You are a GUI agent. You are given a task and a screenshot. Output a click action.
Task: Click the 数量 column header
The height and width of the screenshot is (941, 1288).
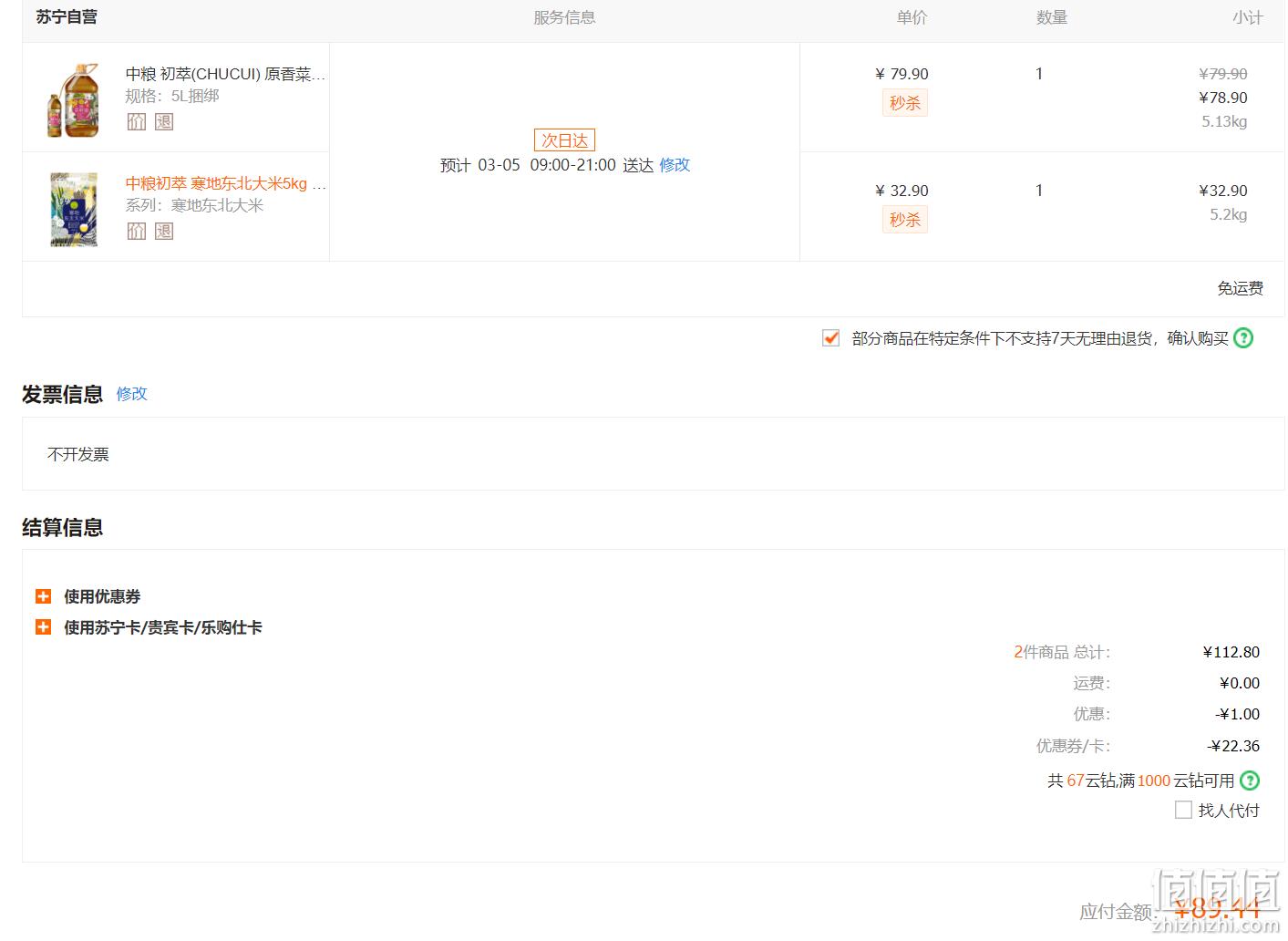point(1052,17)
